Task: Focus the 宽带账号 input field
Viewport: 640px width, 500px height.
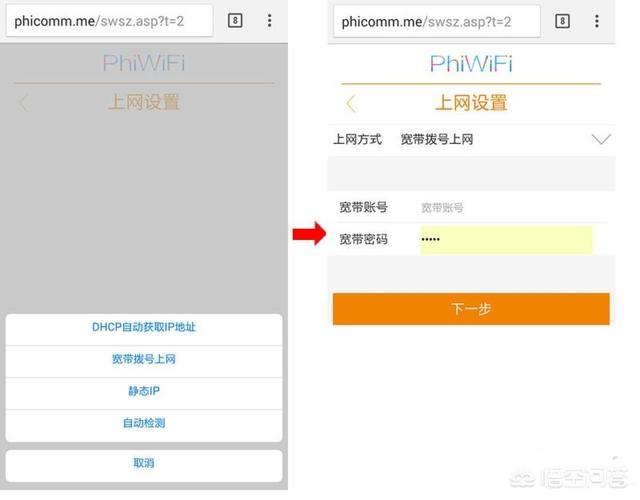Action: coord(506,208)
